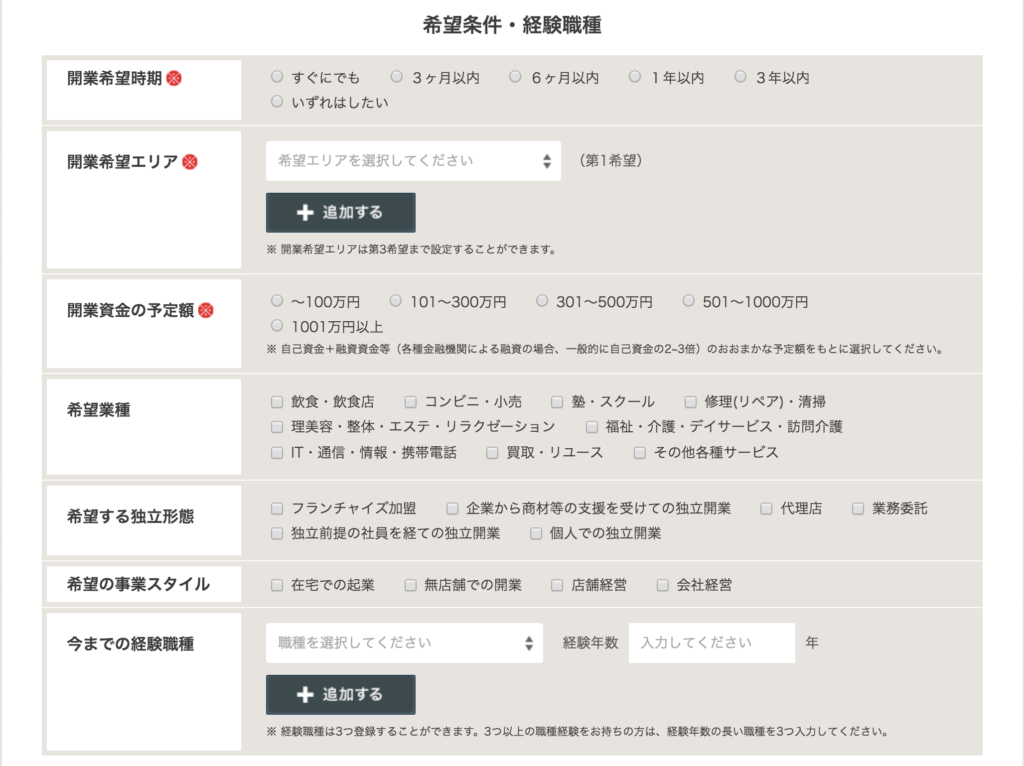Select the すぐにでも radio option
This screenshot has height=766, width=1024.
[277, 77]
